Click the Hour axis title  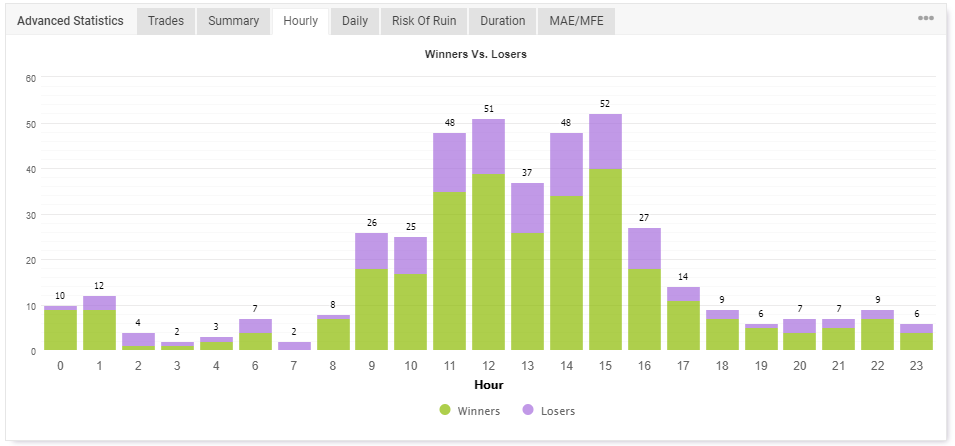(488, 385)
